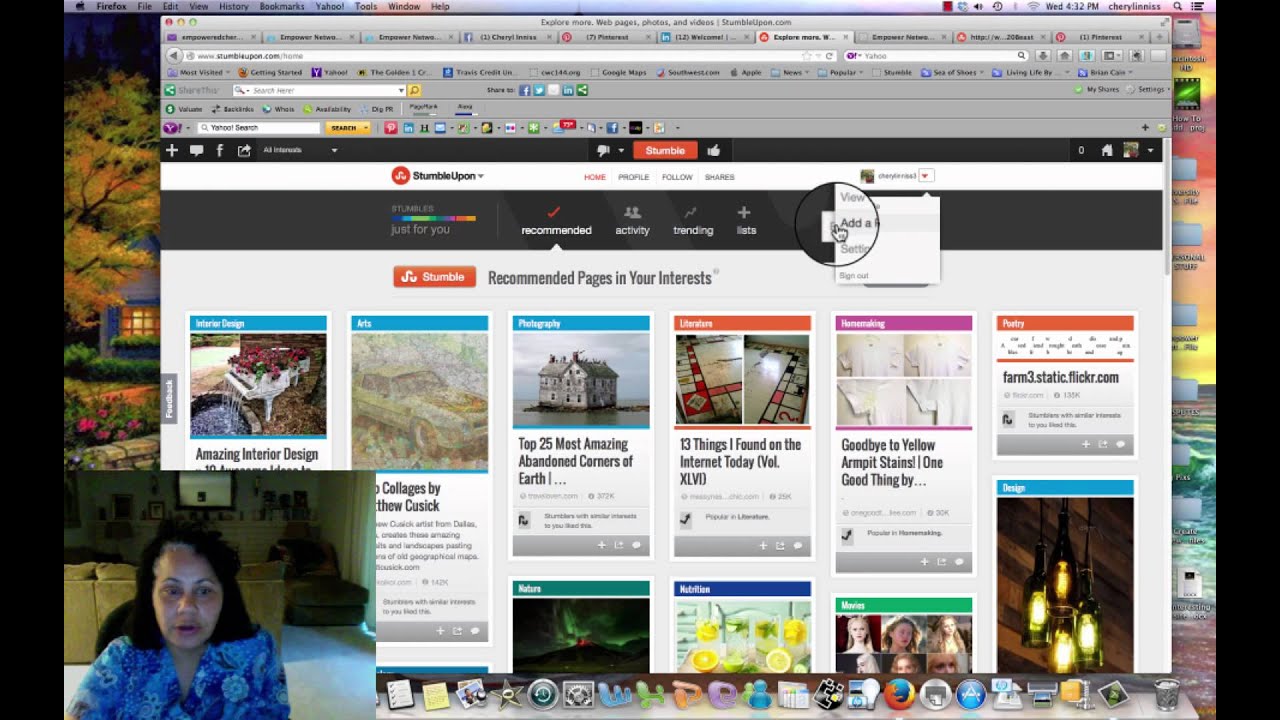This screenshot has height=720, width=1280.
Task: Expand the Search Here field dropdown arrow
Action: tap(401, 90)
